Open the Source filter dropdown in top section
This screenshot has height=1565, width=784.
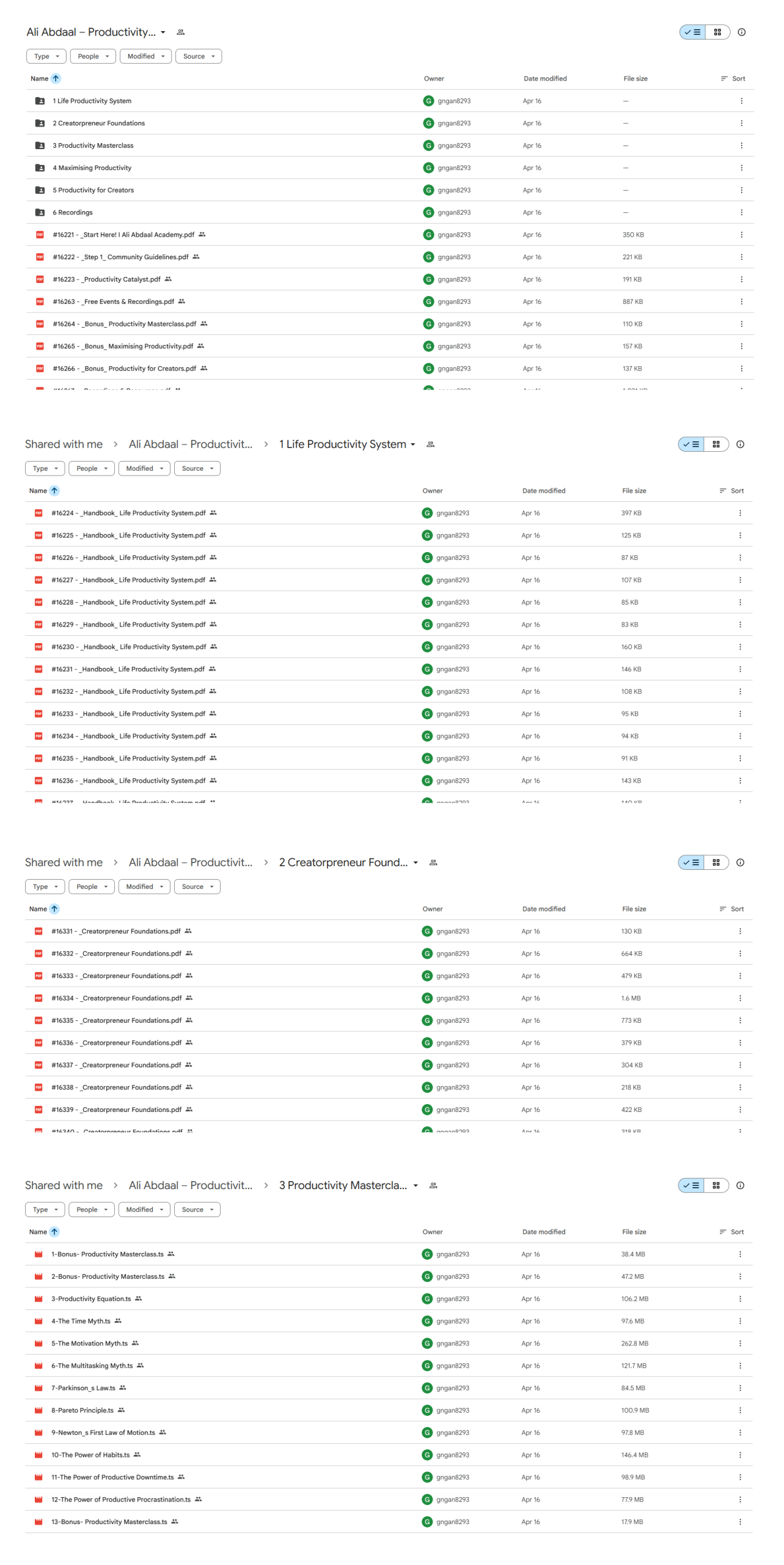coord(199,56)
